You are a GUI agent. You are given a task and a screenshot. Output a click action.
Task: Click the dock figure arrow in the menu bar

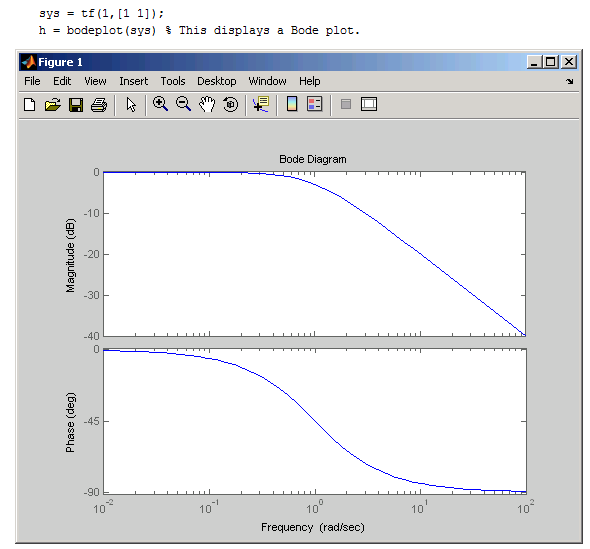pyautogui.click(x=570, y=81)
